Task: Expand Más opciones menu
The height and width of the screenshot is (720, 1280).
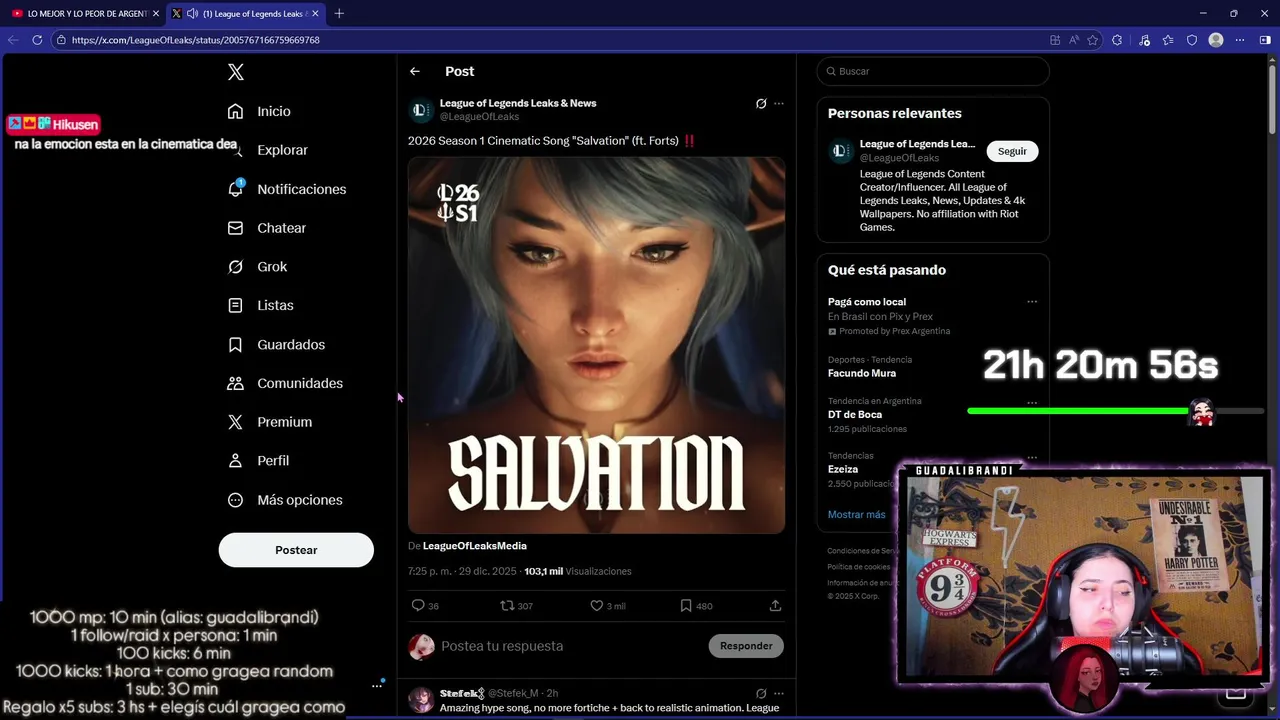Action: (285, 500)
